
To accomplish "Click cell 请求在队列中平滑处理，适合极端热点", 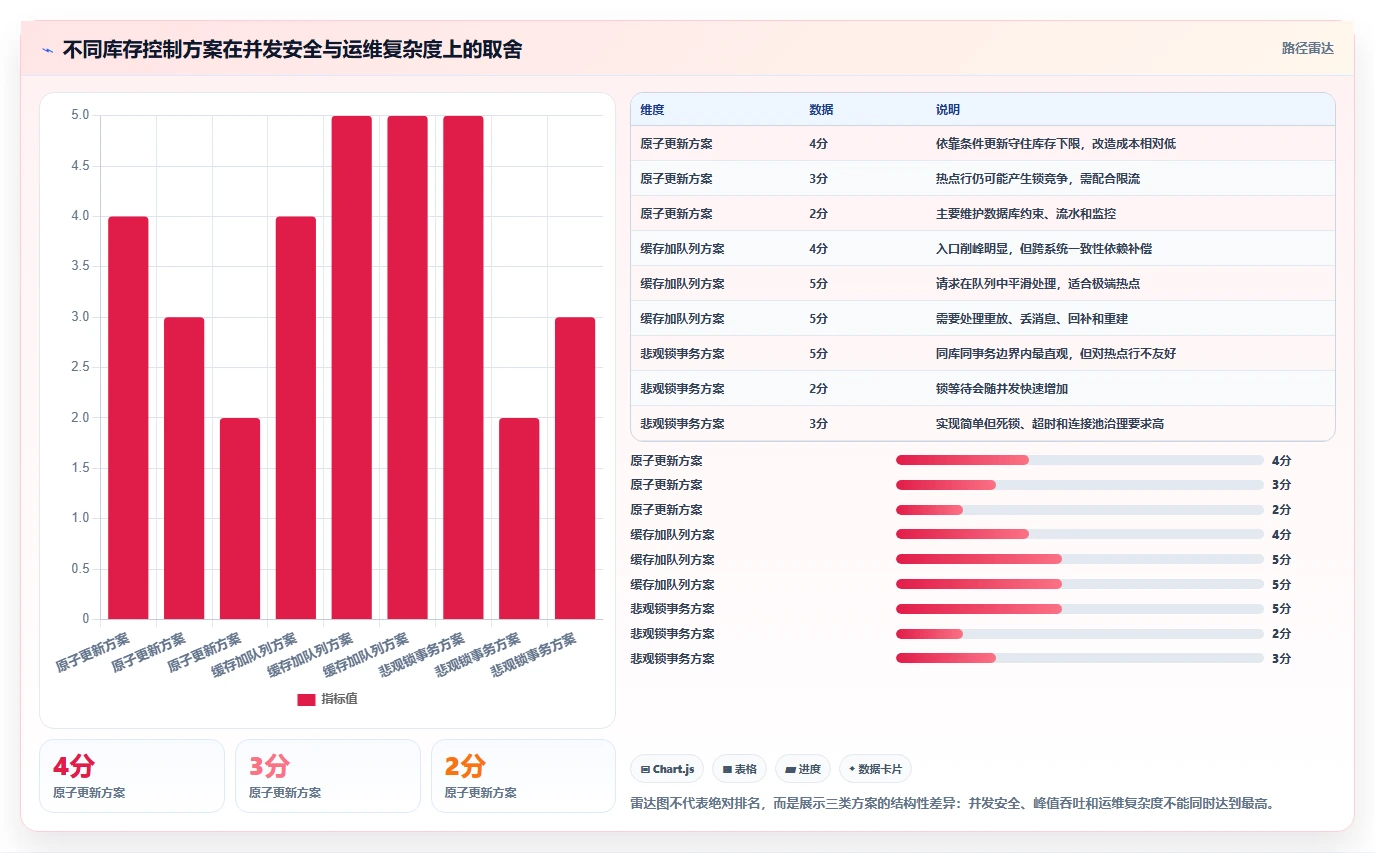I will click(x=1038, y=284).
